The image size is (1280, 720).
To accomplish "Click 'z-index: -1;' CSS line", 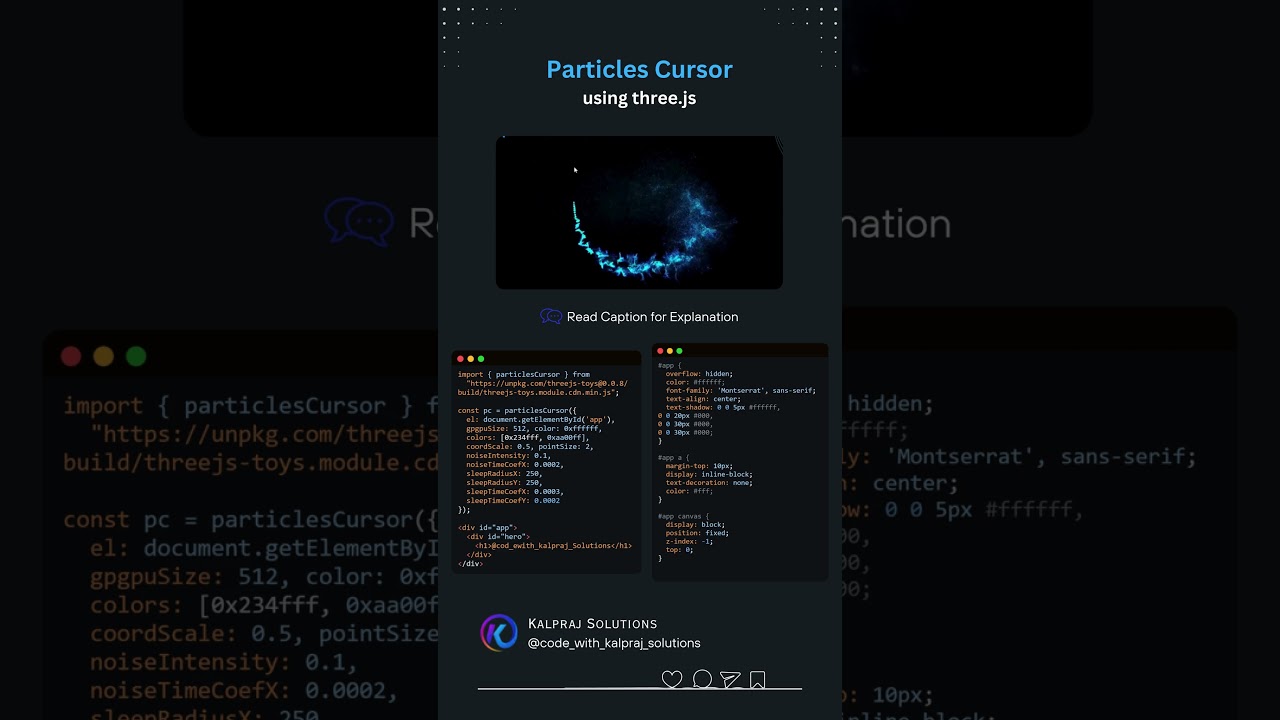I will (689, 541).
